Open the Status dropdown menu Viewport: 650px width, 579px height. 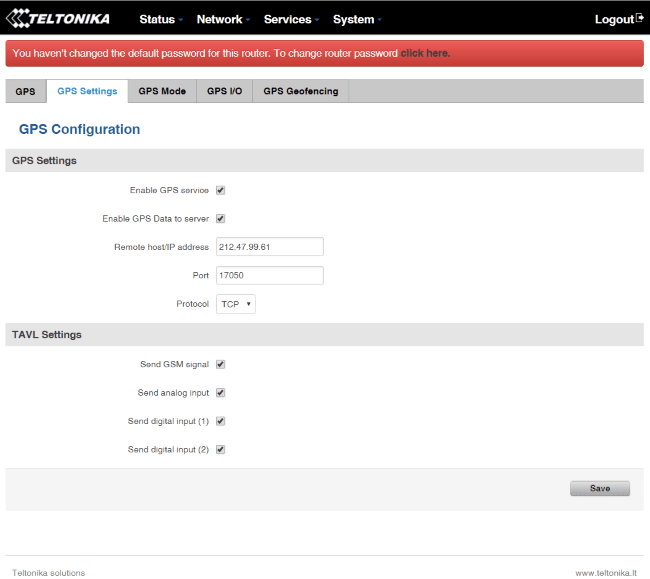pos(160,19)
